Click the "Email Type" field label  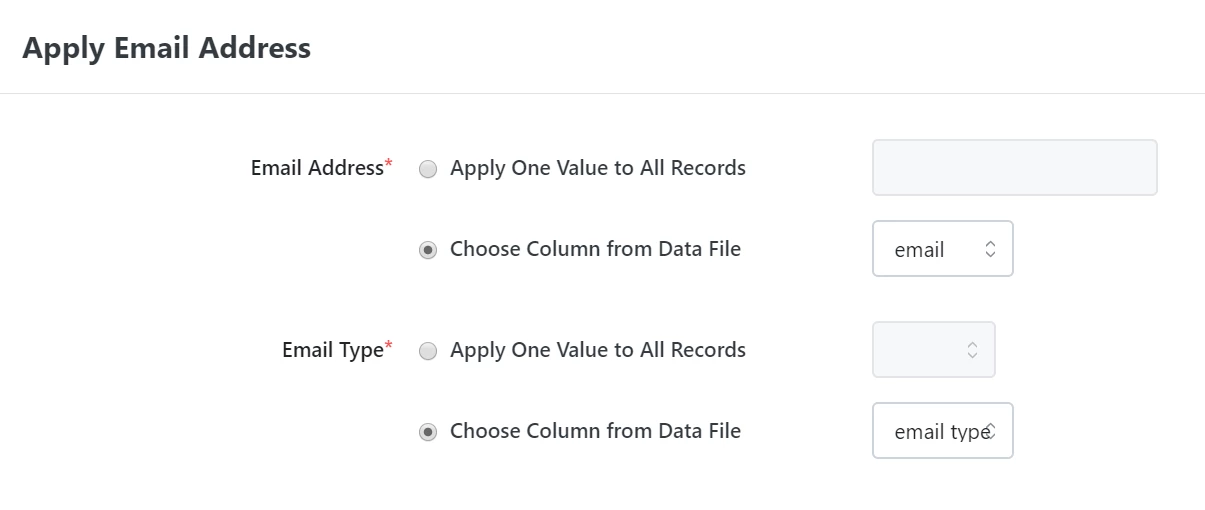pyautogui.click(x=333, y=350)
